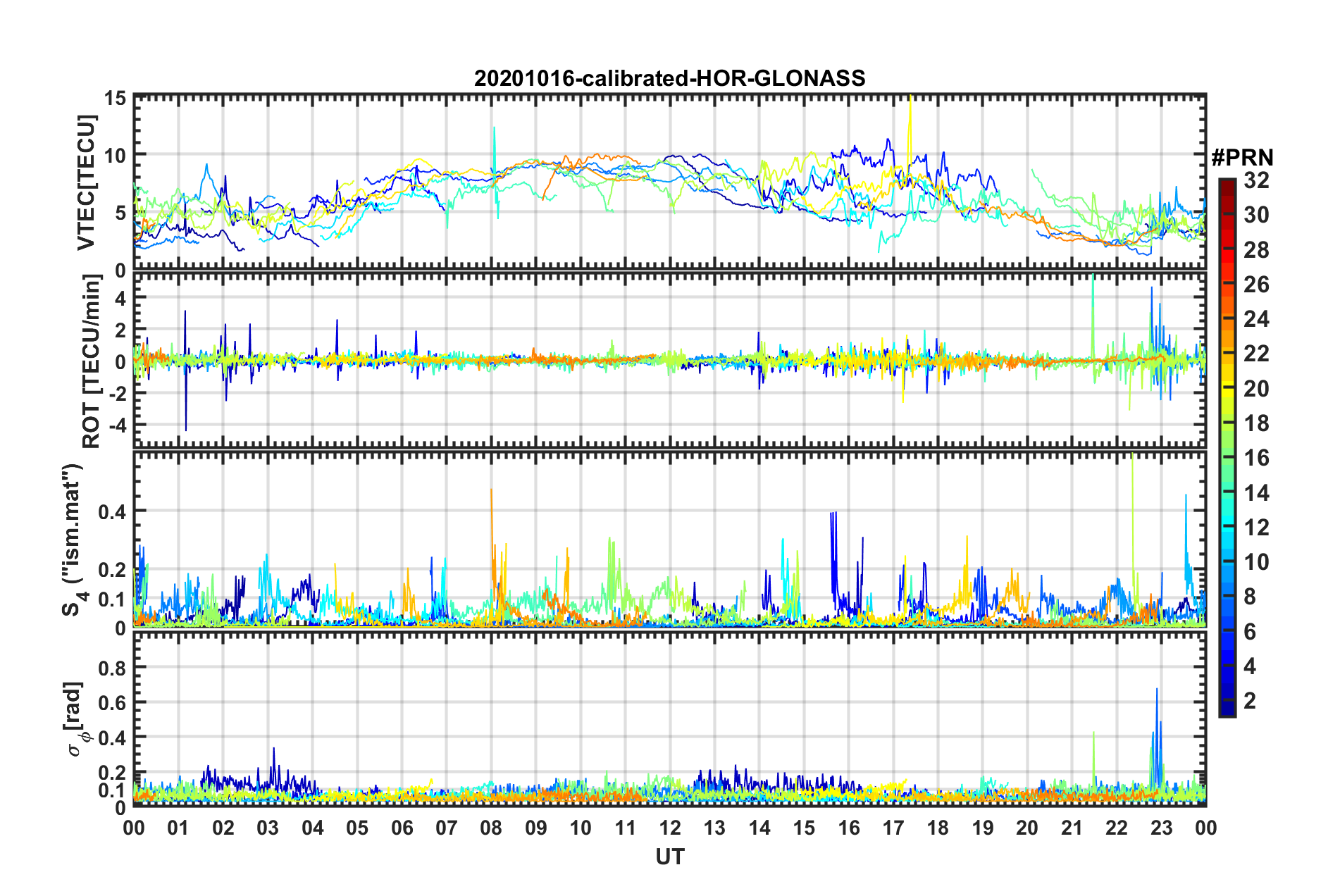Image resolution: width=1340 pixels, height=896 pixels.
Task: Click colorbar tick label 12
Action: click(x=1256, y=528)
